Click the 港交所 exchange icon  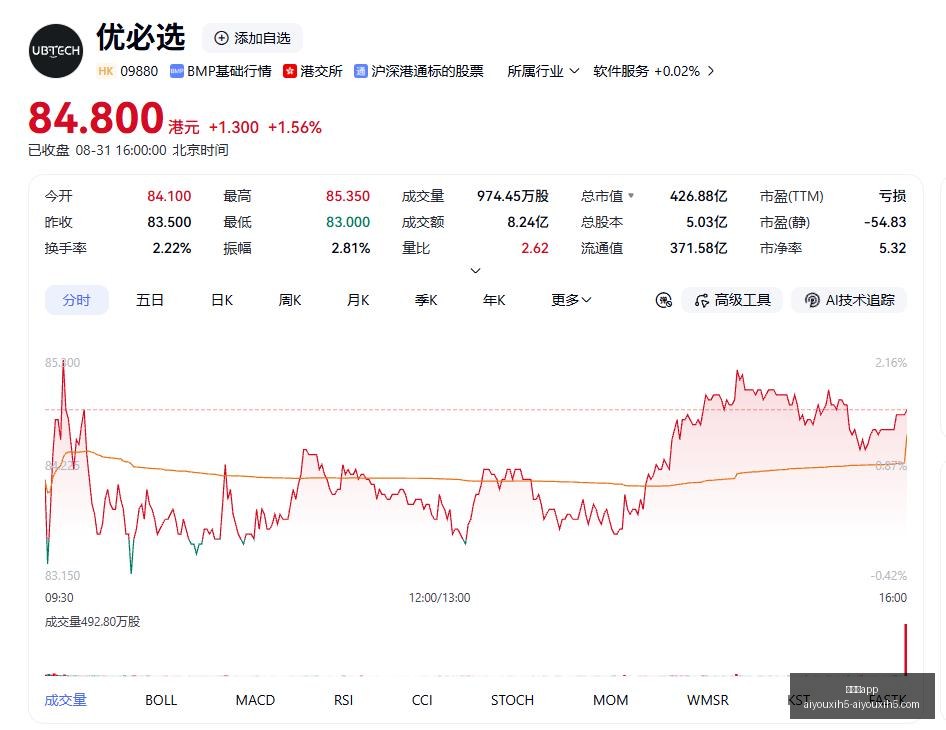click(x=290, y=71)
